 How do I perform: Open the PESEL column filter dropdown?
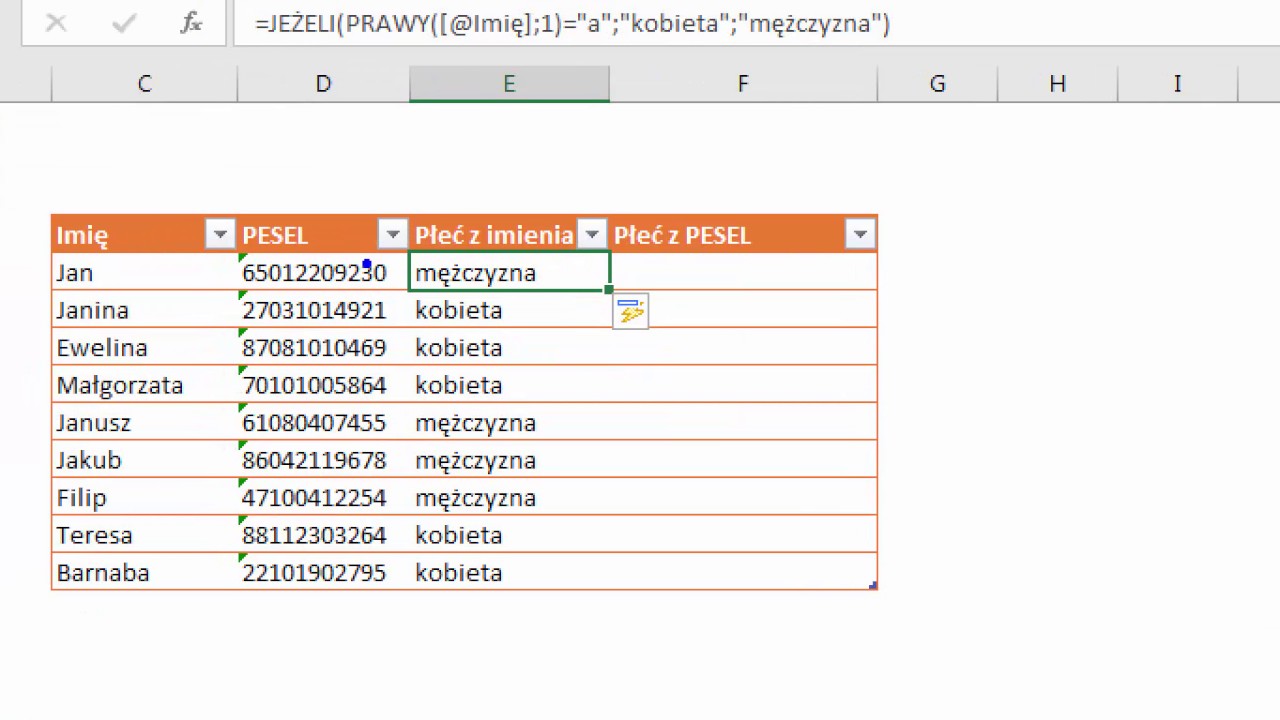coord(393,235)
